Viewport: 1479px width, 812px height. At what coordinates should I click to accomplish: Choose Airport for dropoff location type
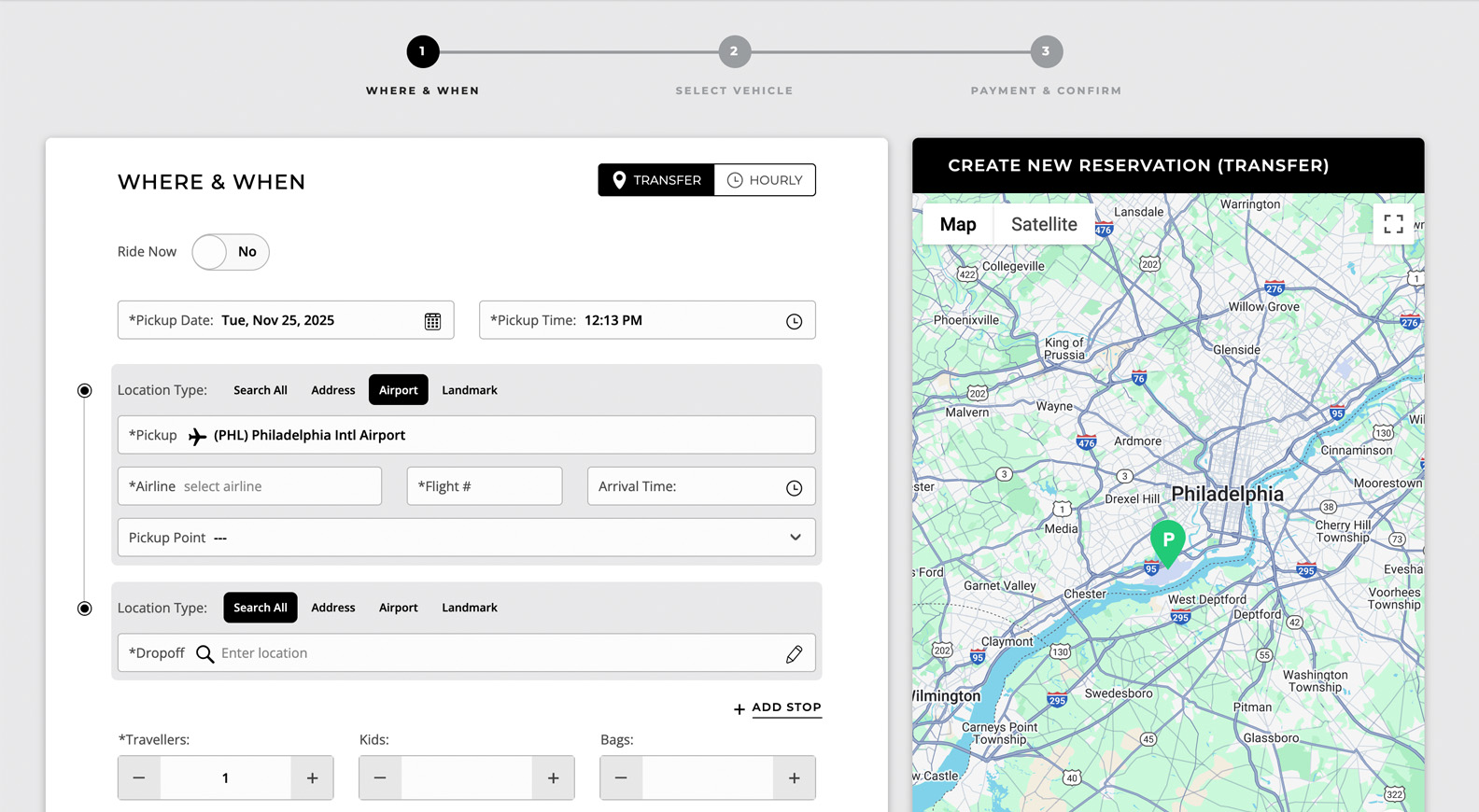(x=399, y=608)
